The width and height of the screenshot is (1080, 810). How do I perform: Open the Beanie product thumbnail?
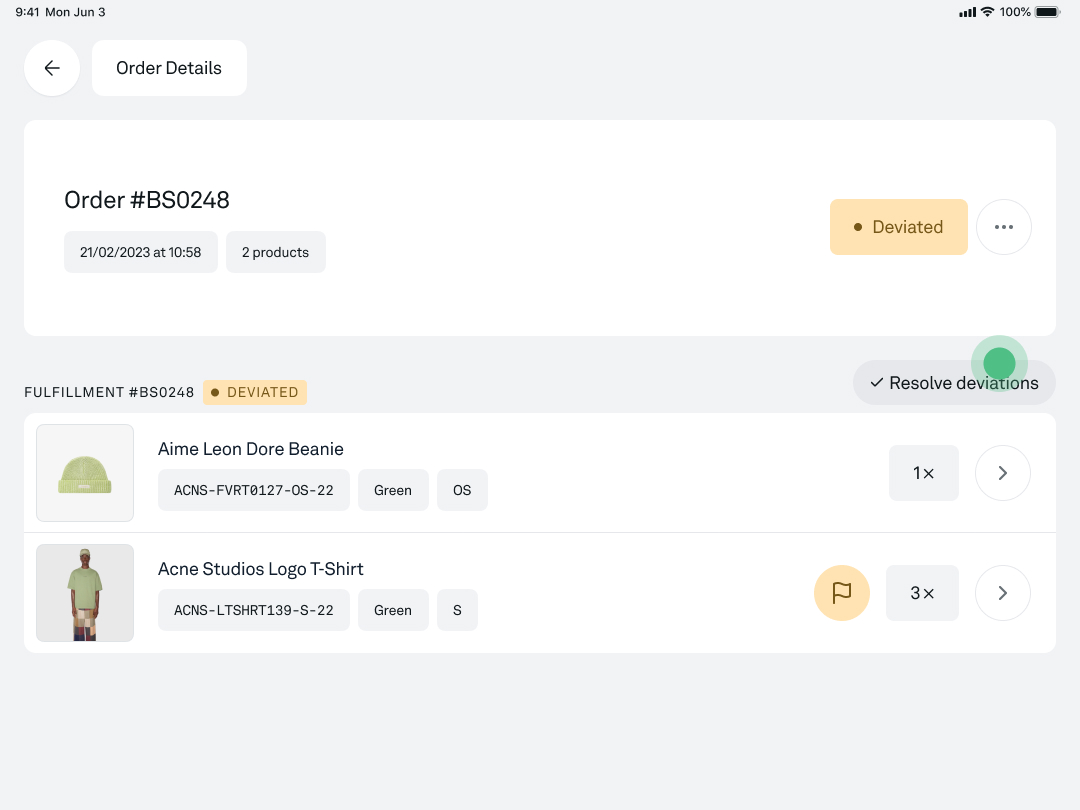pyautogui.click(x=85, y=473)
